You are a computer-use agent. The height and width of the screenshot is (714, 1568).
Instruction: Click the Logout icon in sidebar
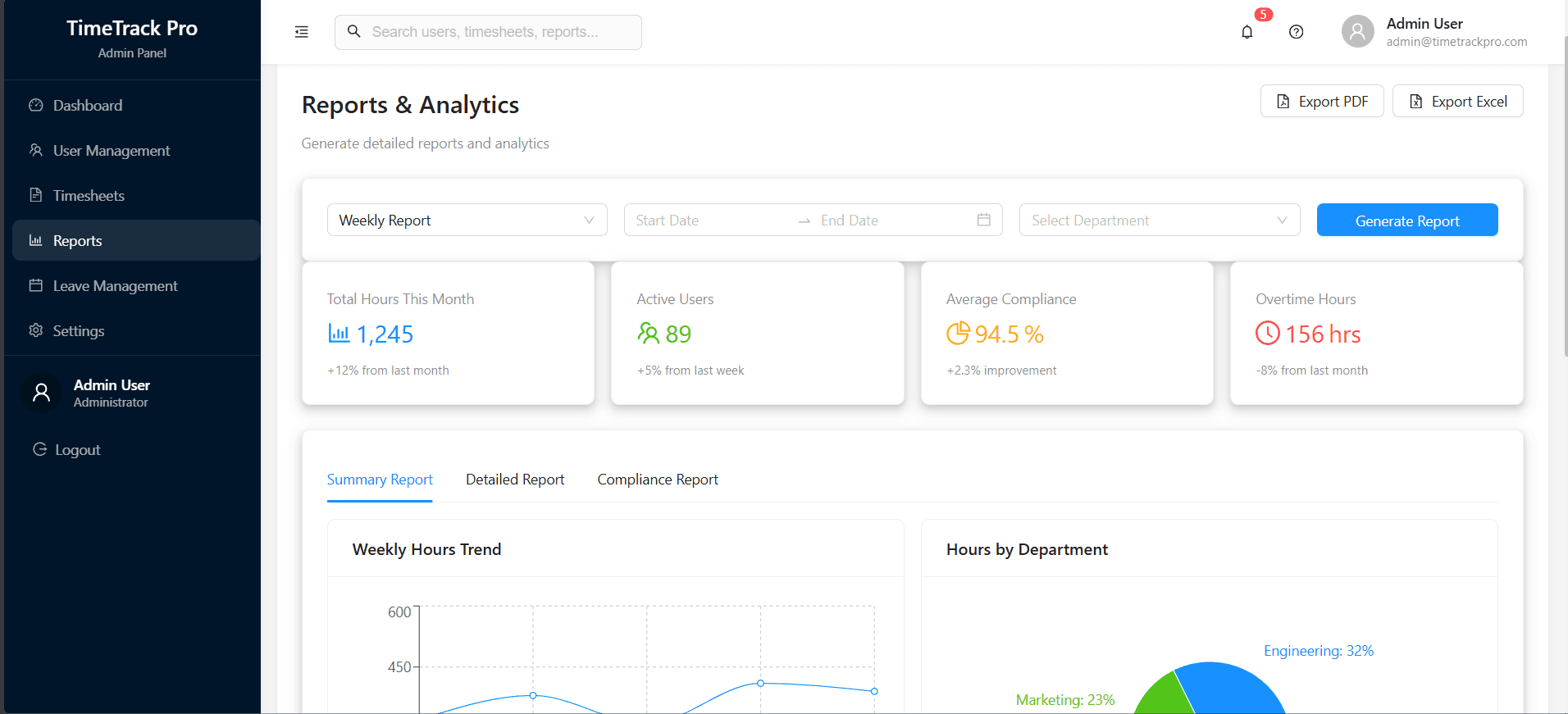39,449
